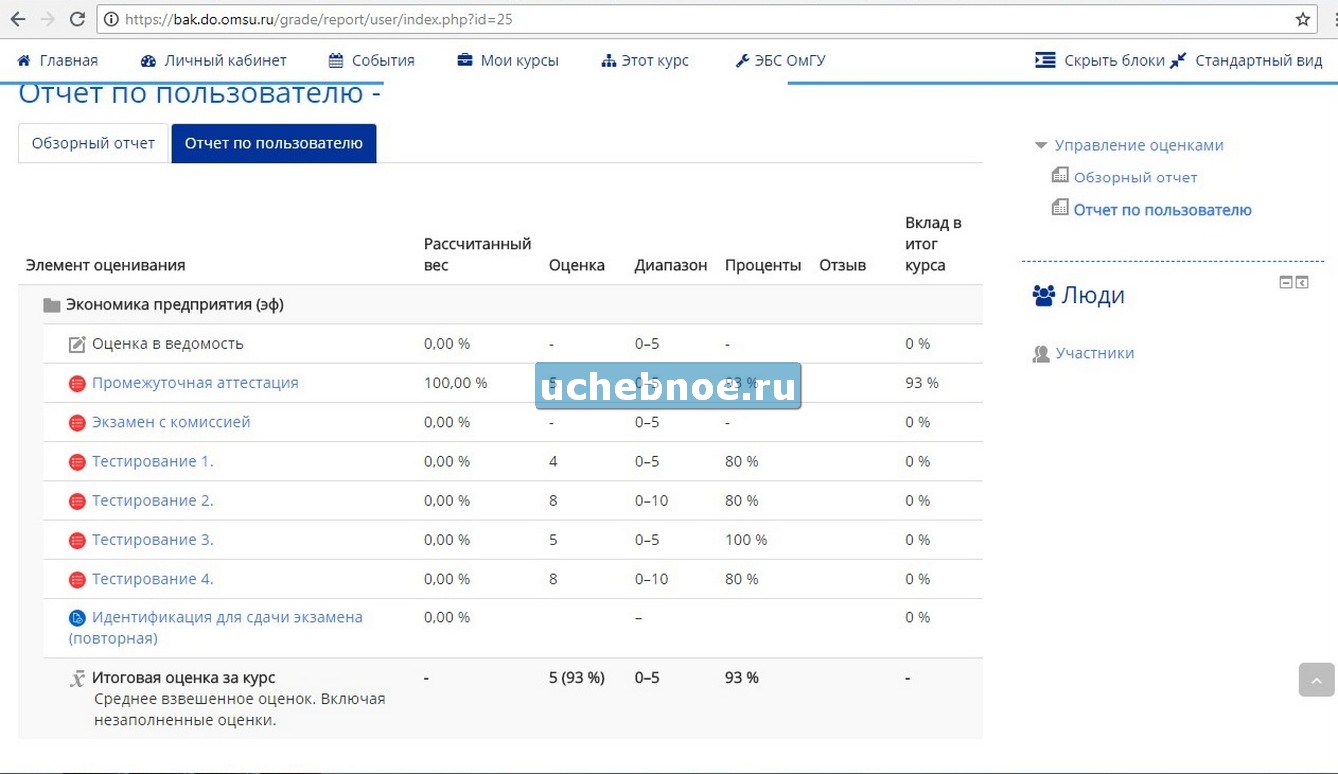Open Личный кабинет in the top menu

coord(214,60)
